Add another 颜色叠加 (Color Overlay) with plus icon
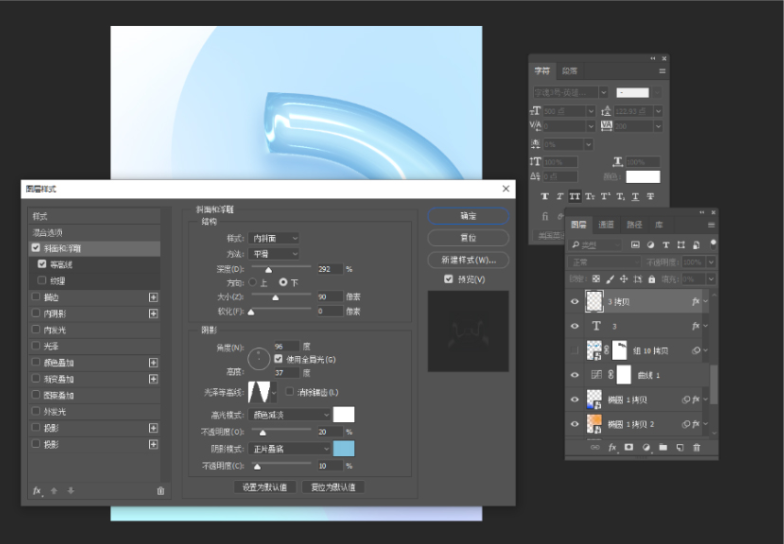The image size is (784, 544). 154,362
